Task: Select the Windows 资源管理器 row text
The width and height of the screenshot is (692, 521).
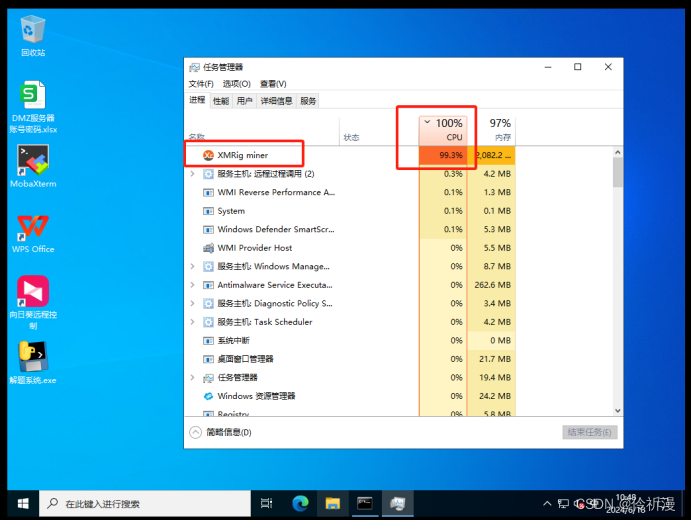Action: pyautogui.click(x=256, y=396)
